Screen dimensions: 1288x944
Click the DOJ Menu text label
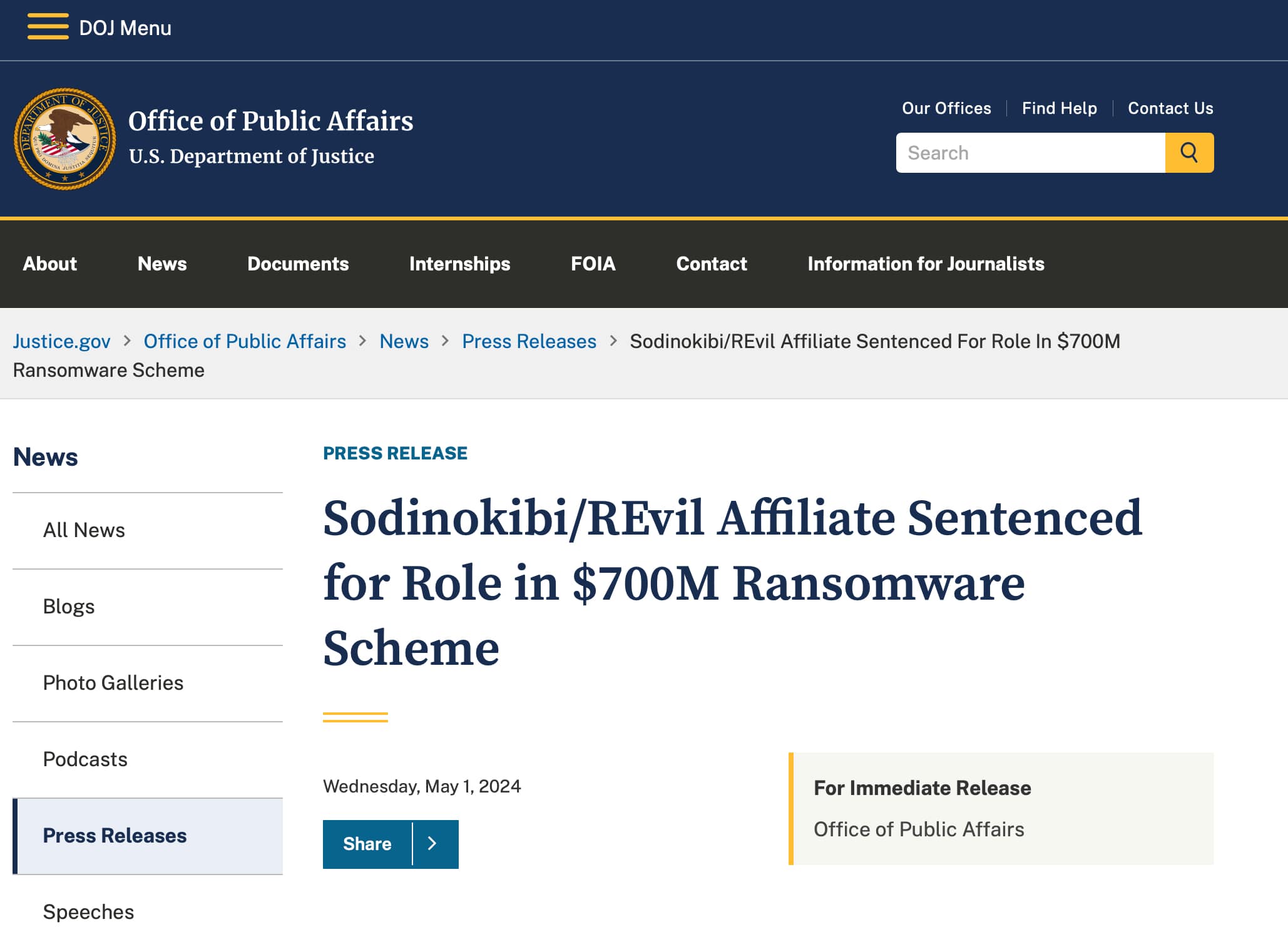pos(125,28)
